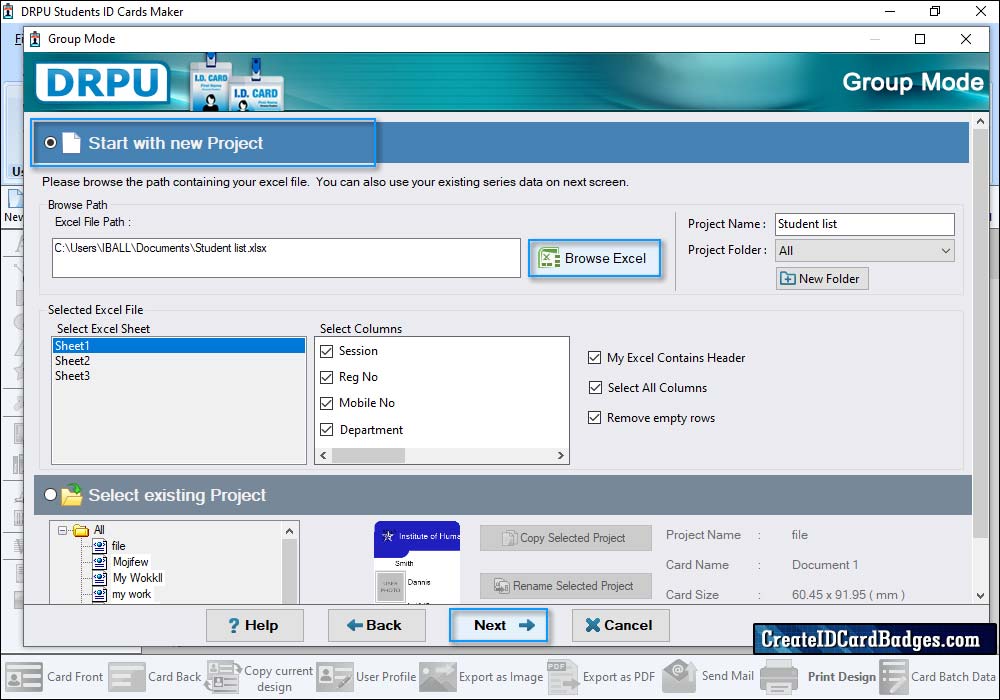The height and width of the screenshot is (700, 1000).
Task: Click the Group Mode dialog title icon
Action: point(35,39)
